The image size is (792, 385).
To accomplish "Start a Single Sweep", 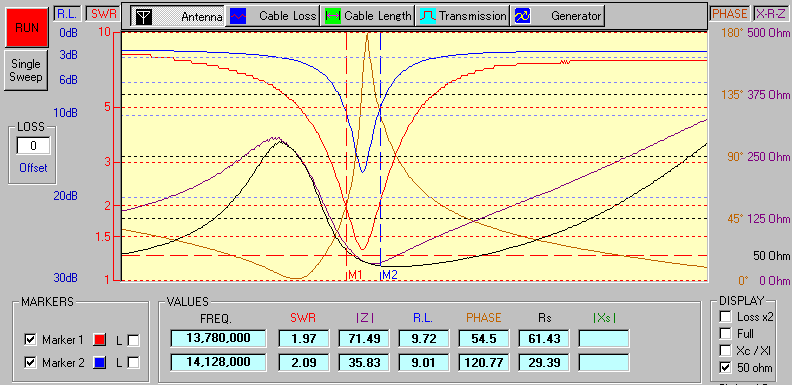I will click(x=26, y=71).
